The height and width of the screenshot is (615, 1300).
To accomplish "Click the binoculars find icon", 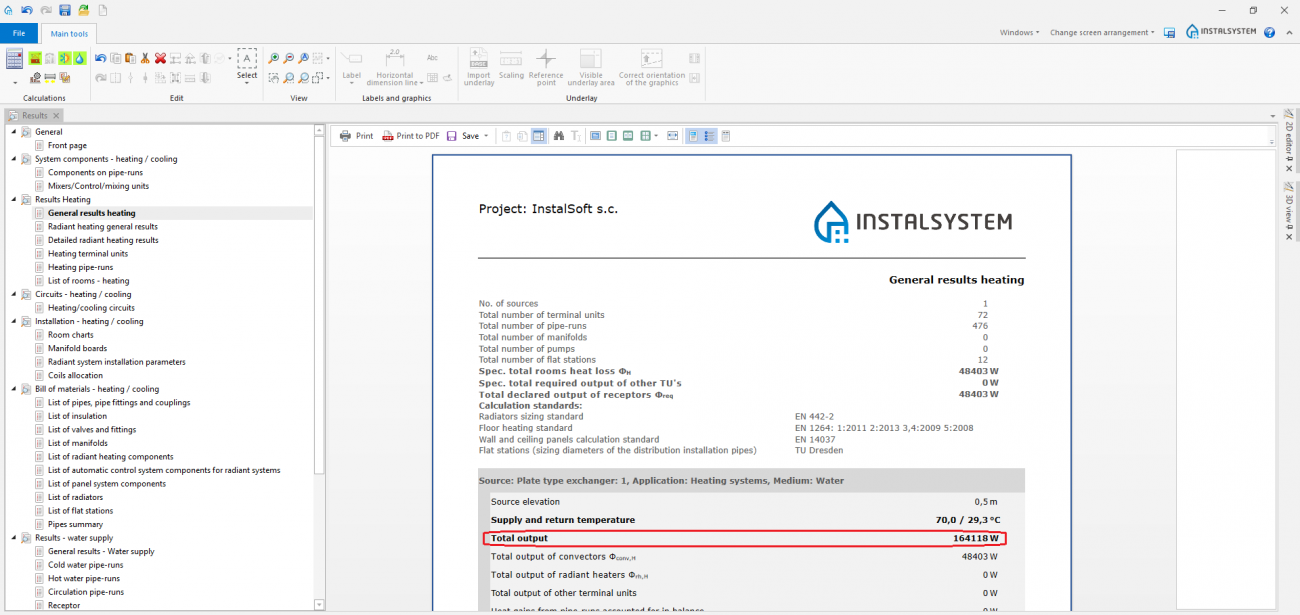I will [x=559, y=136].
